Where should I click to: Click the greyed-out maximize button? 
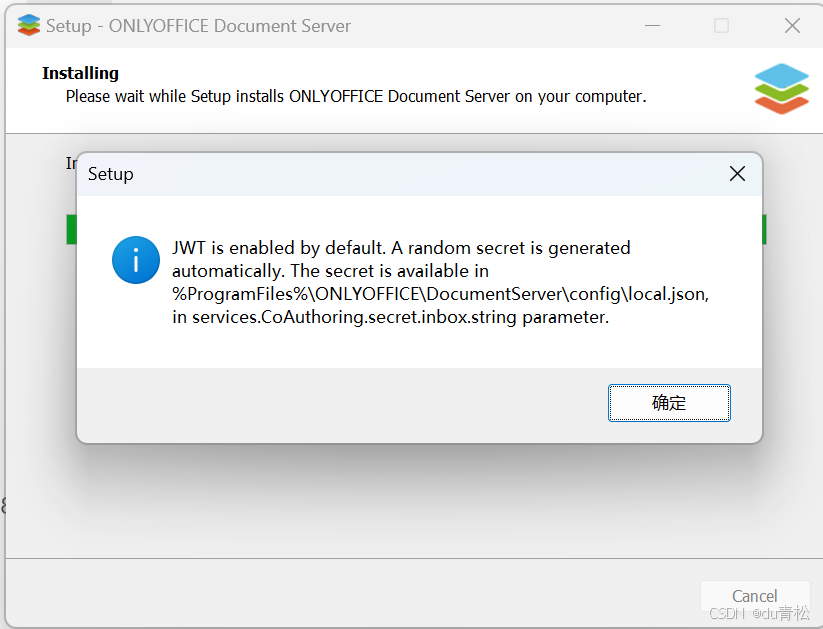(722, 25)
